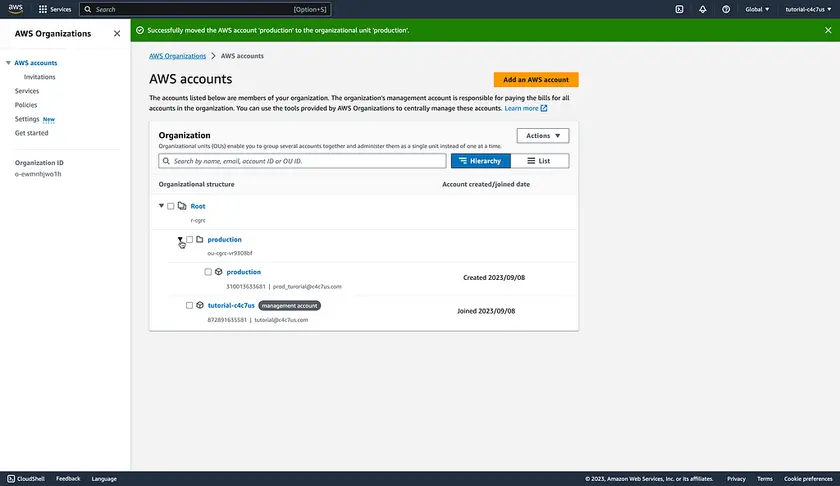Screen dimensions: 840x486
Task: Click the Root organization folder icon
Action: tap(182, 206)
